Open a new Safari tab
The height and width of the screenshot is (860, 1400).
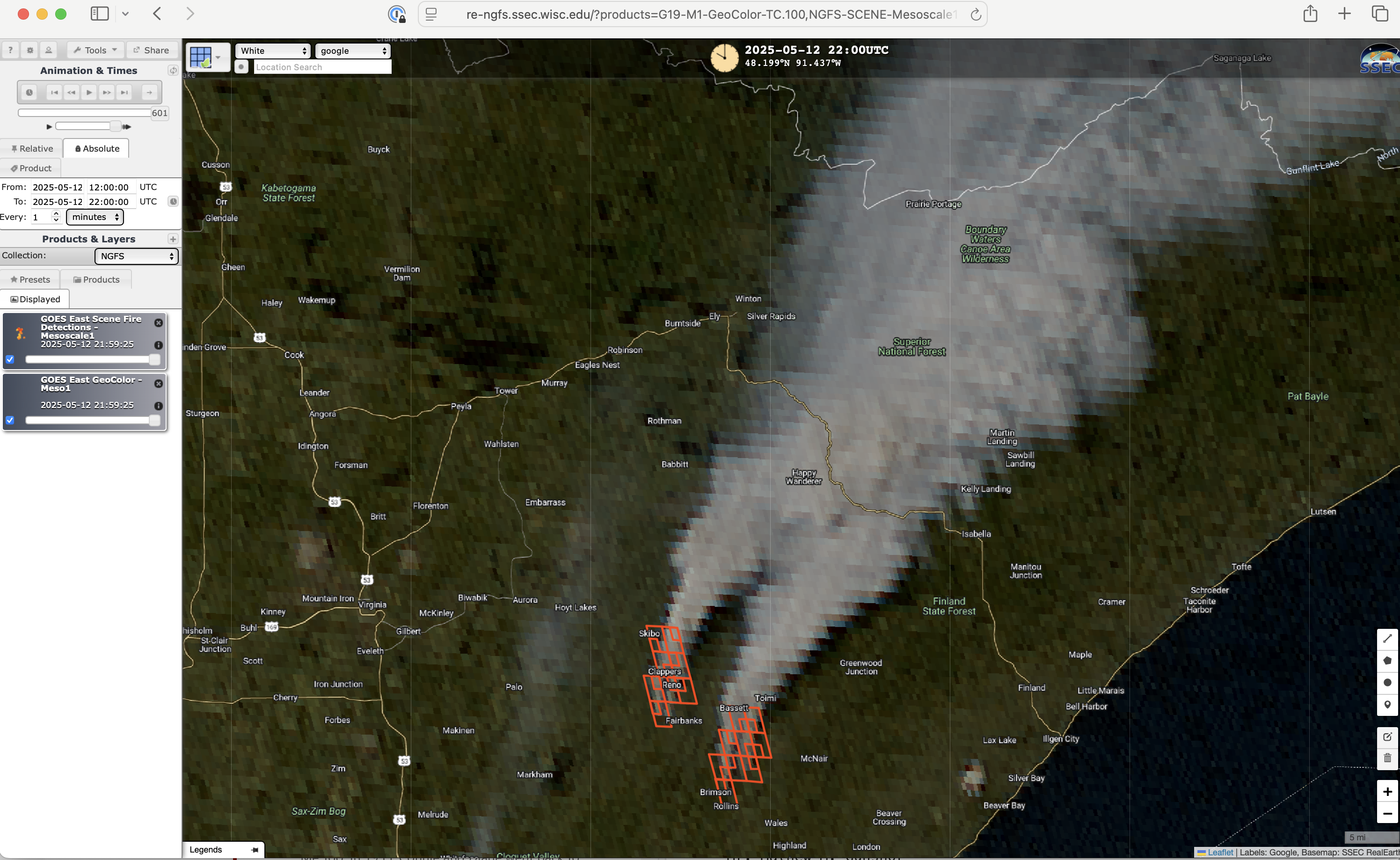coord(1344,14)
